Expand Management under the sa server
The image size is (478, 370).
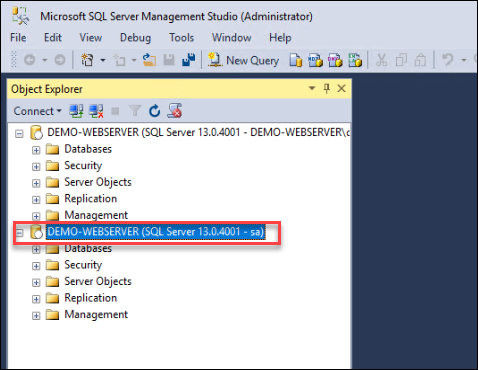36,316
